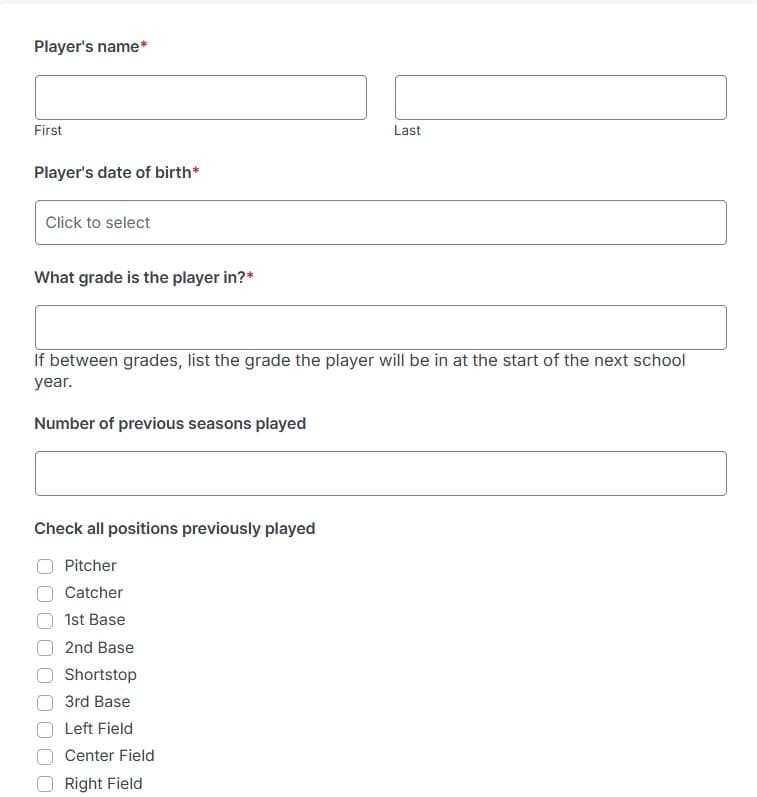Check the Center Field box
The width and height of the screenshot is (757, 797).
pos(45,756)
